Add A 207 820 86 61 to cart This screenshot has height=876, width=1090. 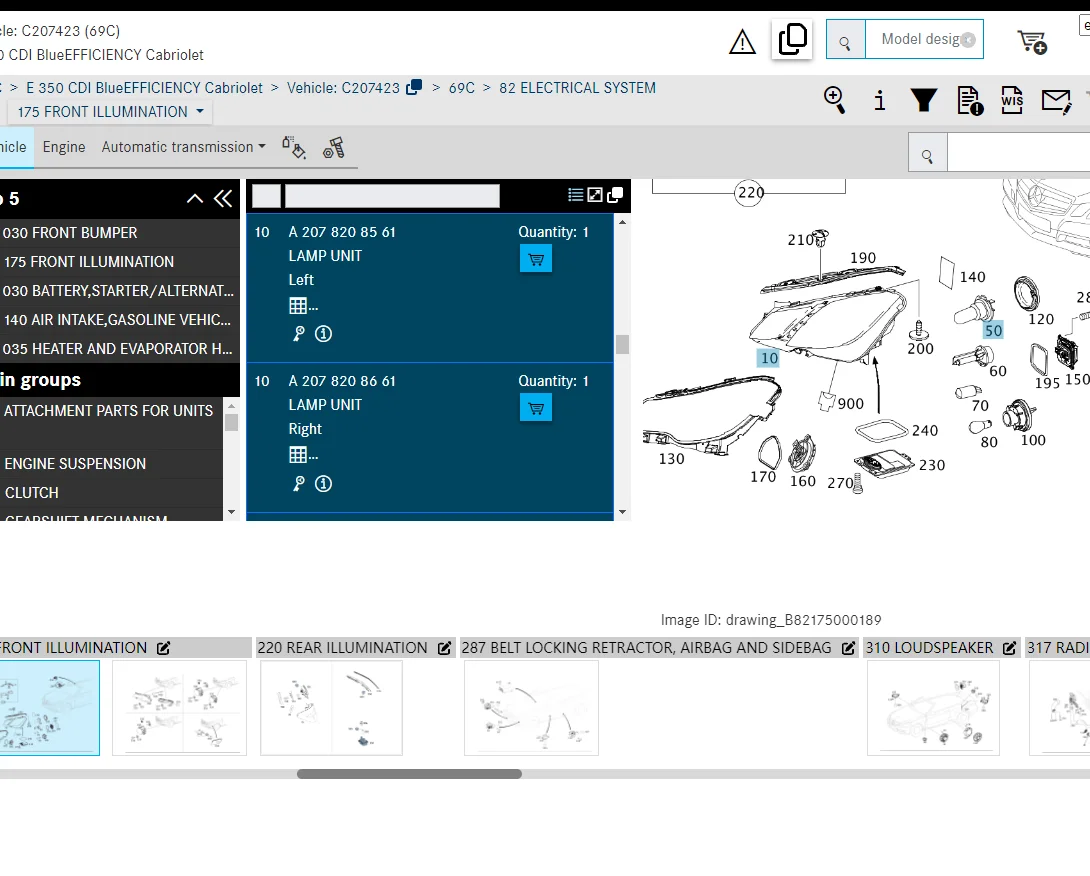coord(536,407)
